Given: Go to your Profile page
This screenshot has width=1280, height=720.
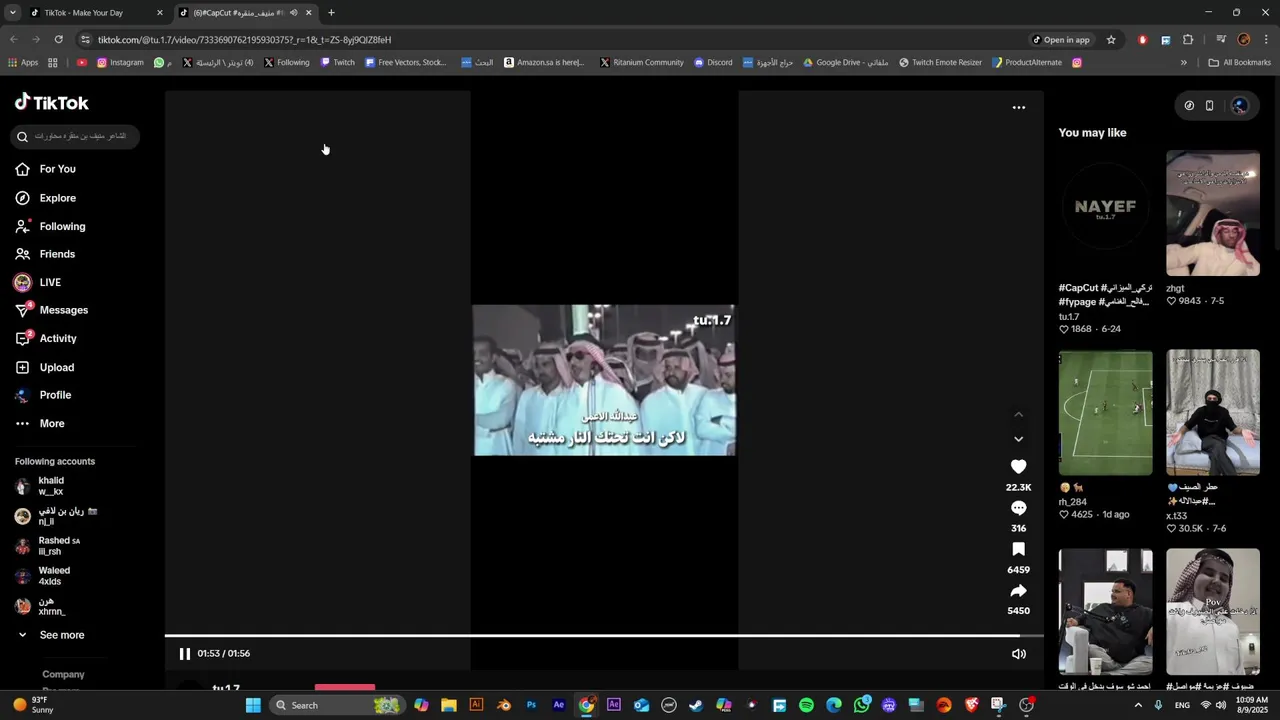Looking at the screenshot, I should 44,395.
